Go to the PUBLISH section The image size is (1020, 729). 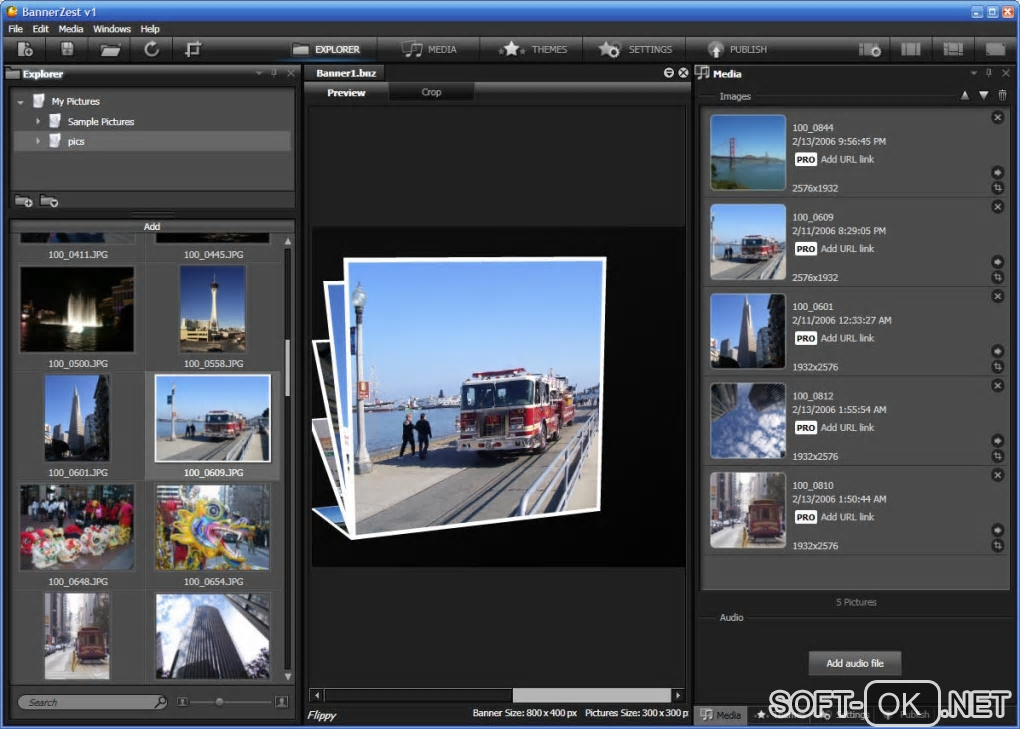click(x=737, y=49)
